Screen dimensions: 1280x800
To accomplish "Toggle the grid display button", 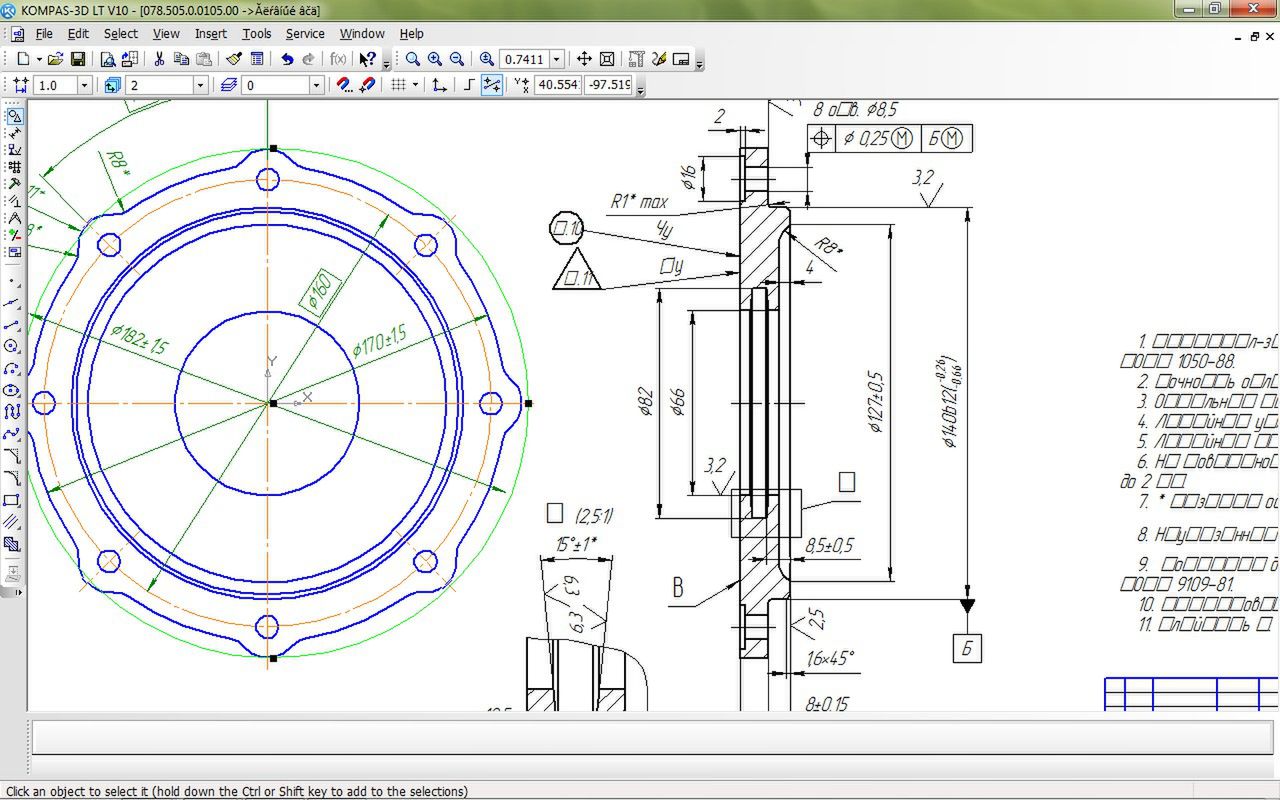I will (x=398, y=85).
